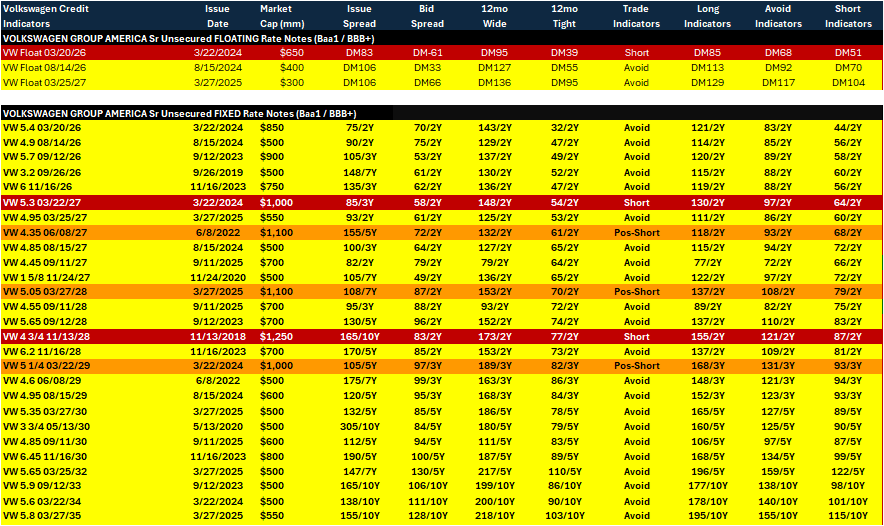Select 218/10Y in the 12mo Wide column
Viewport: 884px width, 526px height.
(x=494, y=516)
